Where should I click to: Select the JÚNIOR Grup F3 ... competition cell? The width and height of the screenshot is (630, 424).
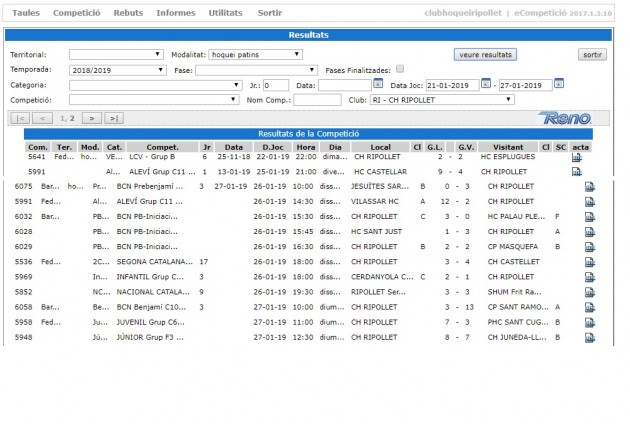pos(150,337)
